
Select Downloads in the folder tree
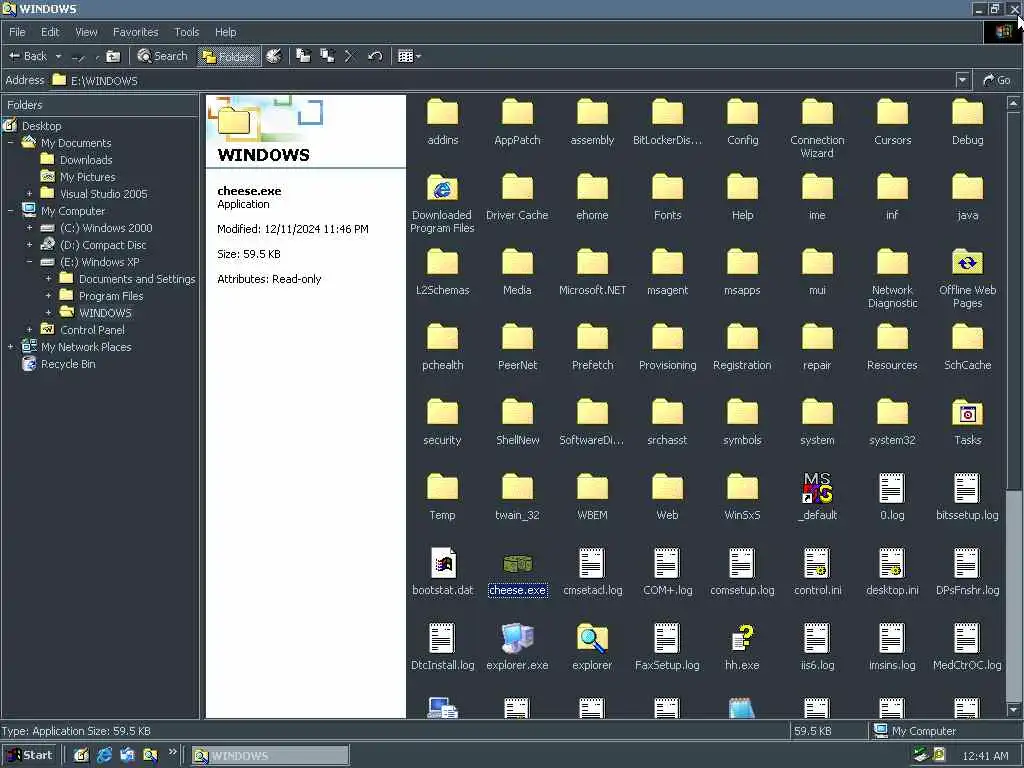(x=86, y=160)
